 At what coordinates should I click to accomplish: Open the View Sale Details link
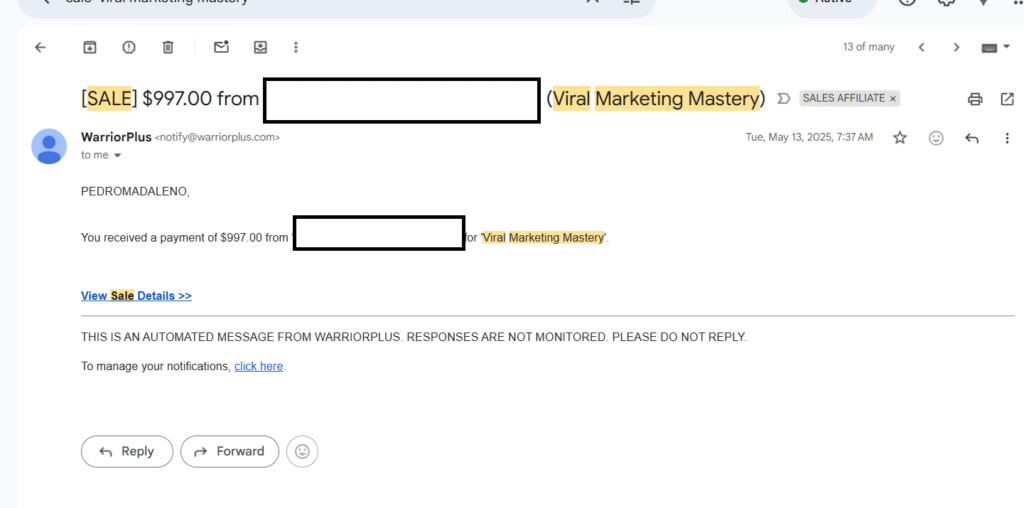(136, 296)
